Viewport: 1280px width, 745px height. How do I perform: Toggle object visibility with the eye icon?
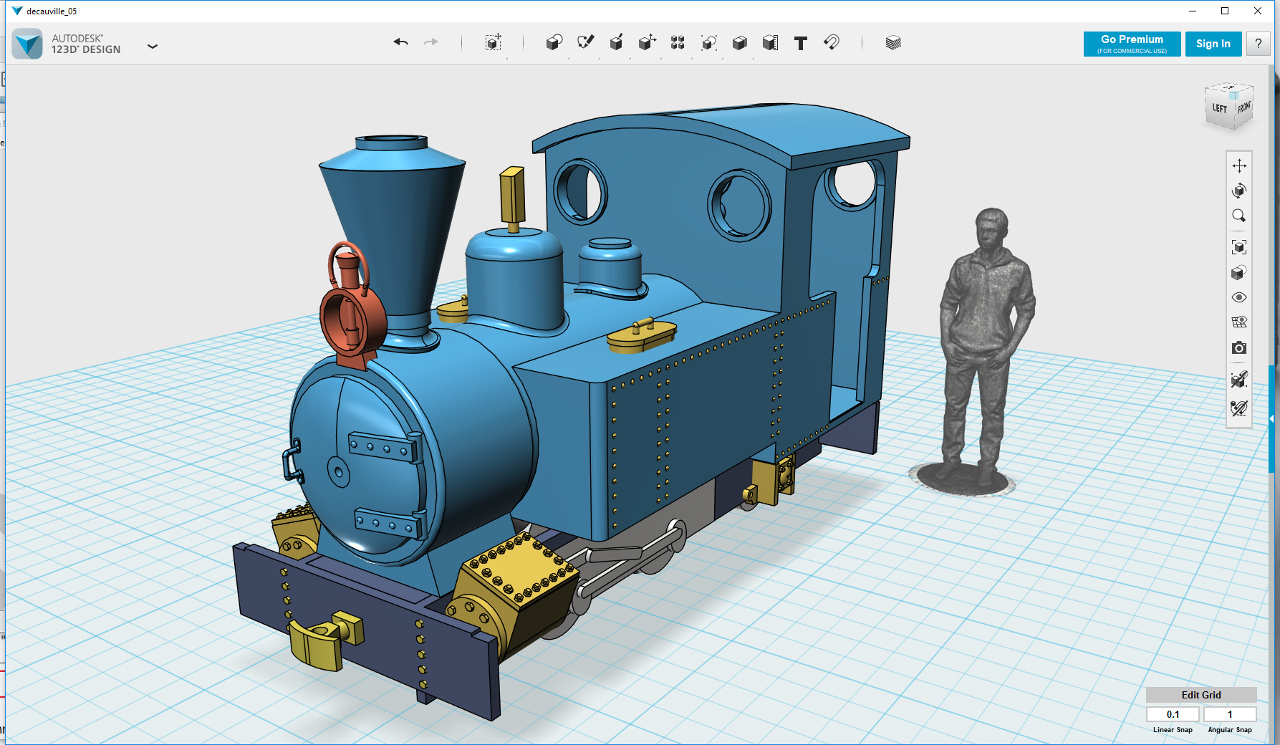click(x=1239, y=297)
